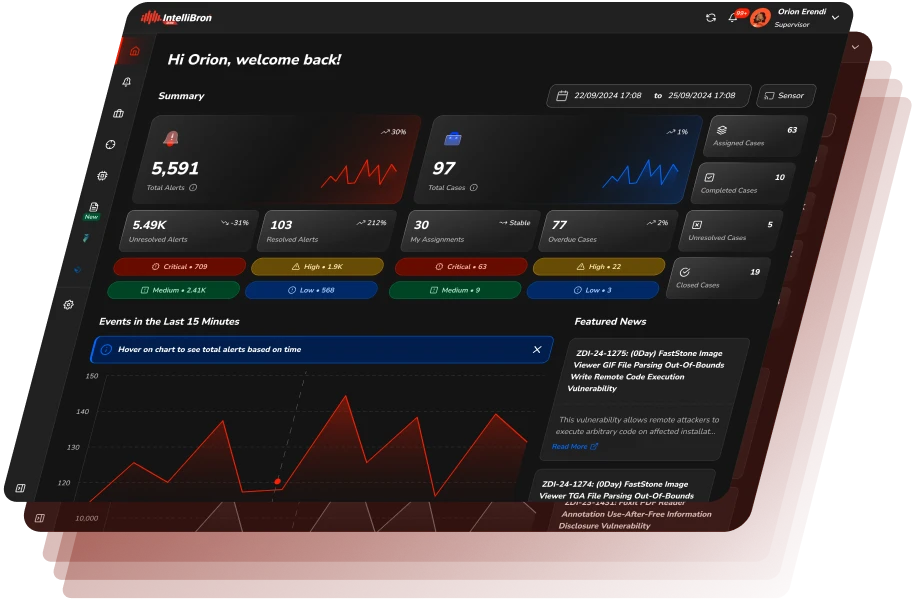914x600 pixels.
Task: Expand the chevron below the profile area
Action: (853, 47)
